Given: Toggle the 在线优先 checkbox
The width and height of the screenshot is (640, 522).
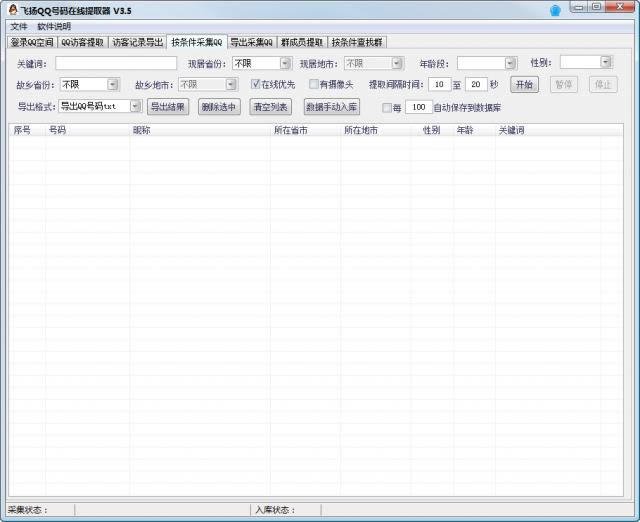Looking at the screenshot, I should pyautogui.click(x=256, y=84).
